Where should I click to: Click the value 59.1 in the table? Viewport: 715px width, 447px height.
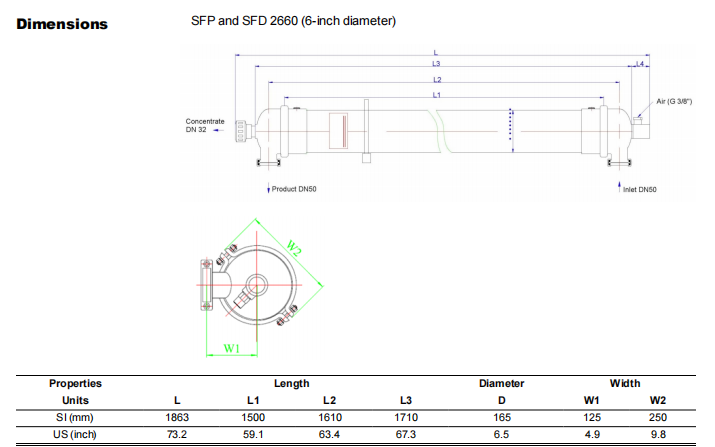253,434
